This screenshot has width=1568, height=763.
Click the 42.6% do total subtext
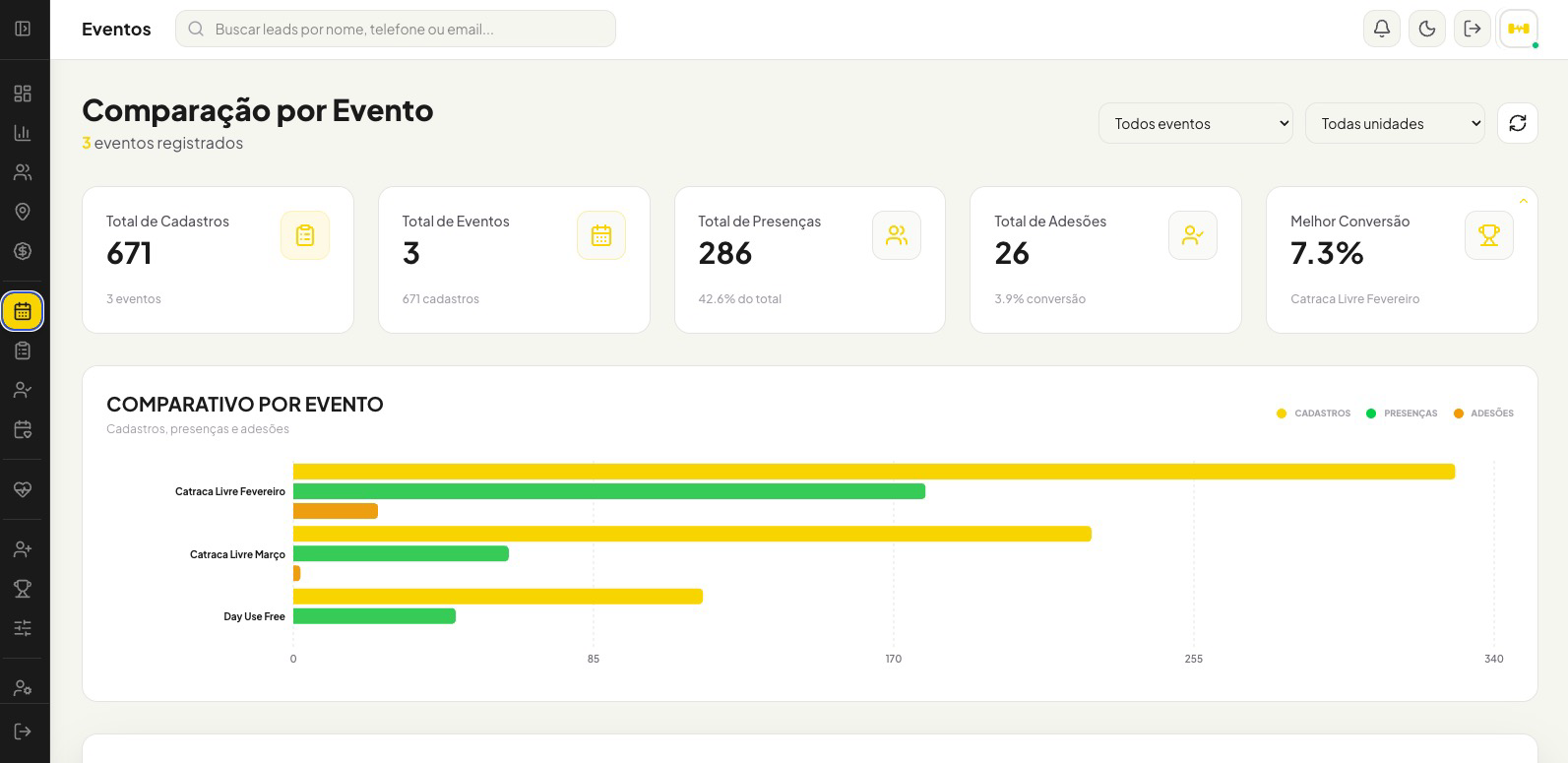click(x=740, y=299)
